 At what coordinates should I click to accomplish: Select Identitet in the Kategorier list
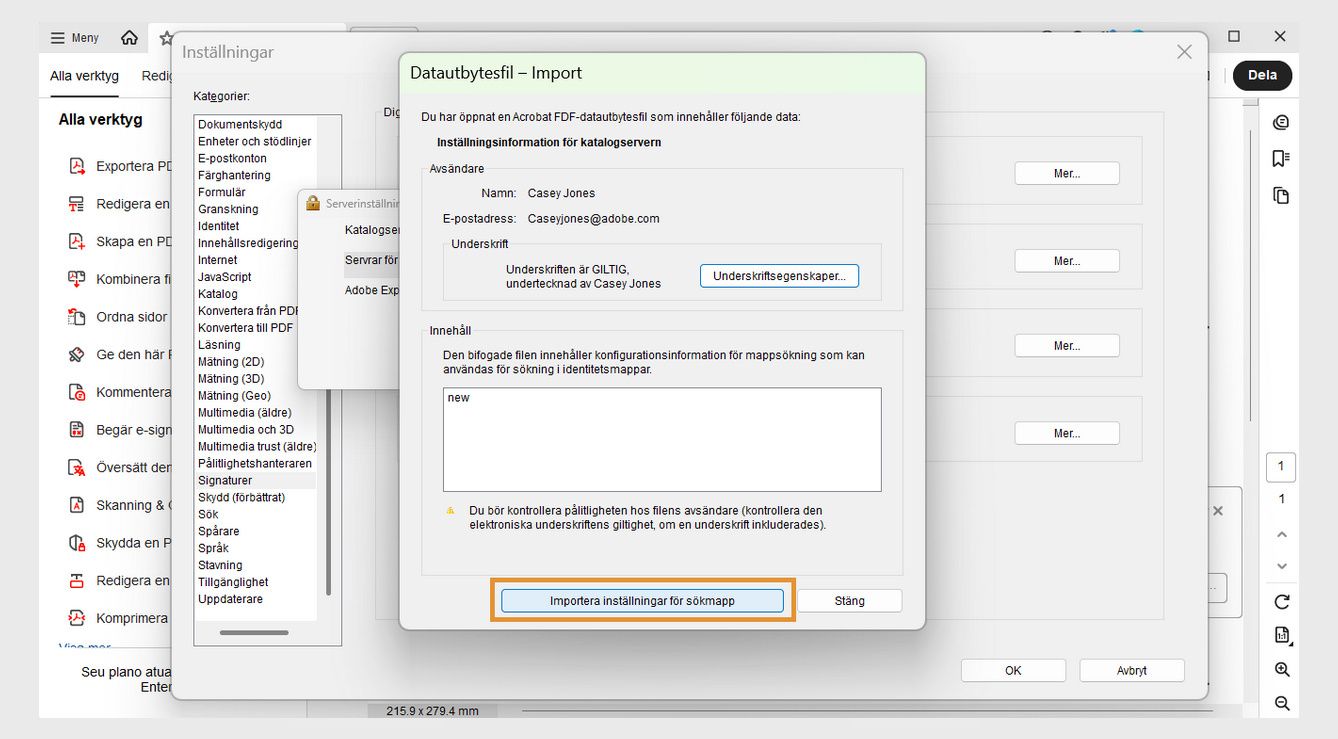click(221, 225)
